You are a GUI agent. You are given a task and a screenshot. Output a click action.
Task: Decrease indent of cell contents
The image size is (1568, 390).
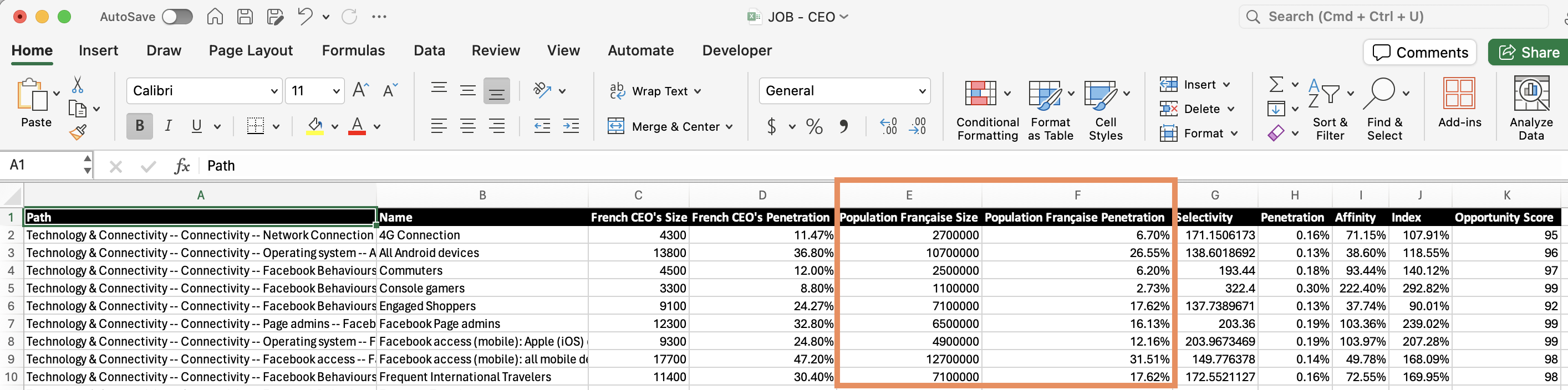(x=542, y=126)
